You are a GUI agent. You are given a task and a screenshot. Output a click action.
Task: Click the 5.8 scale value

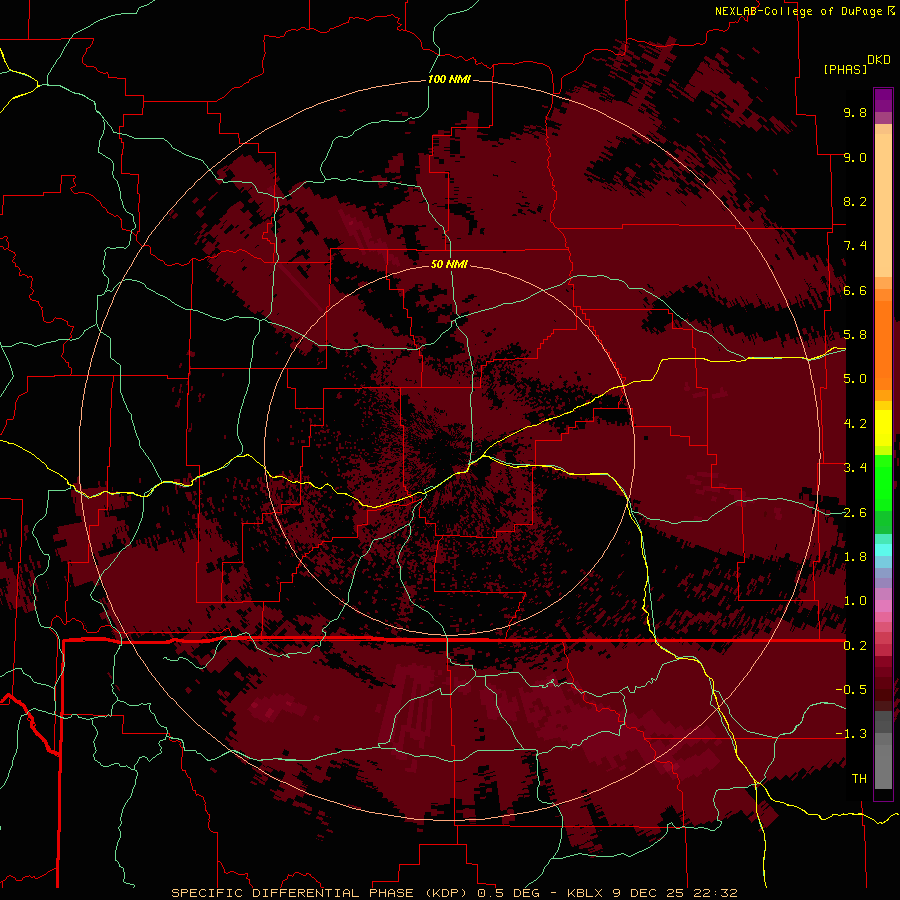coord(855,335)
